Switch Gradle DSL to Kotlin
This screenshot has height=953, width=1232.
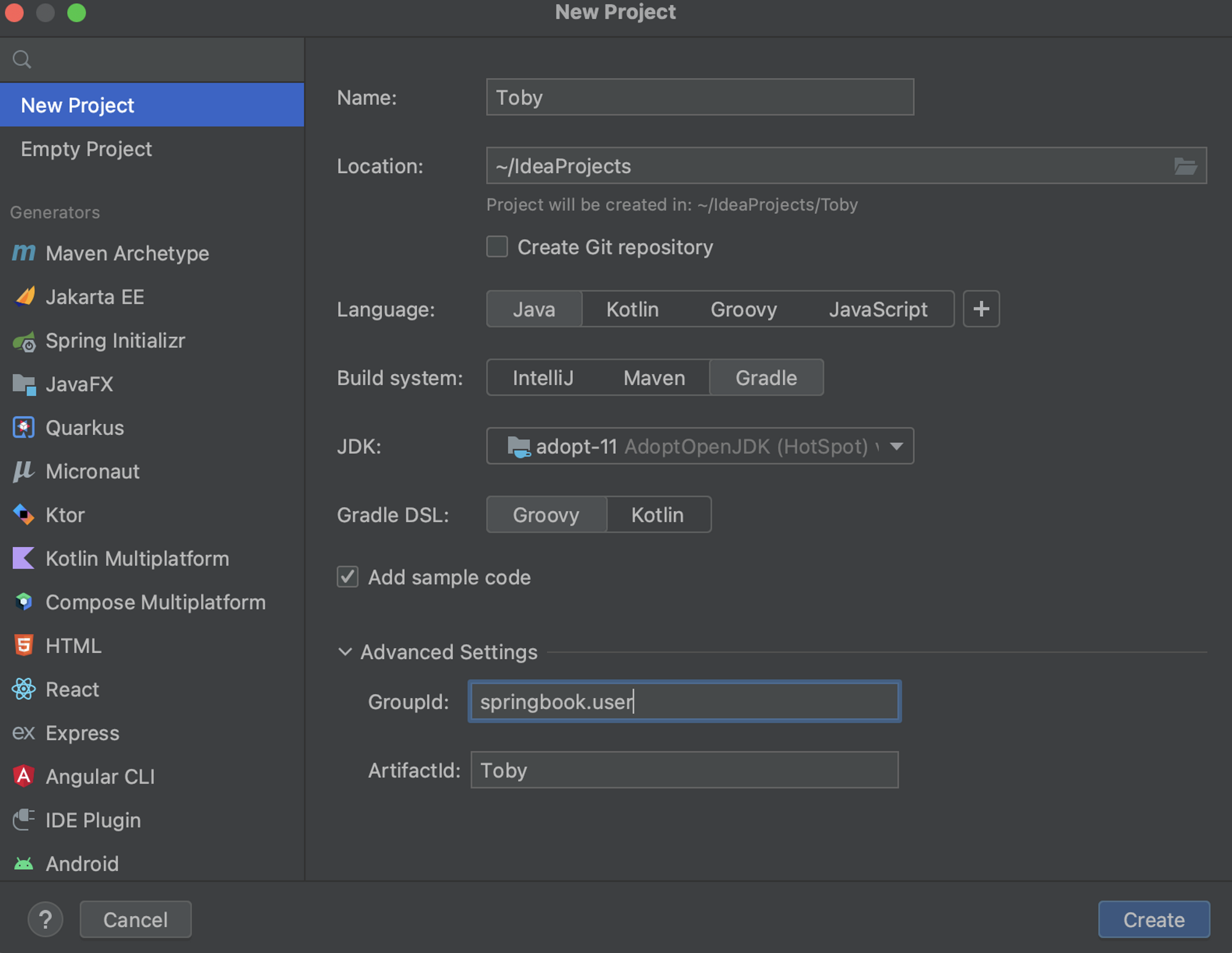[x=657, y=515]
